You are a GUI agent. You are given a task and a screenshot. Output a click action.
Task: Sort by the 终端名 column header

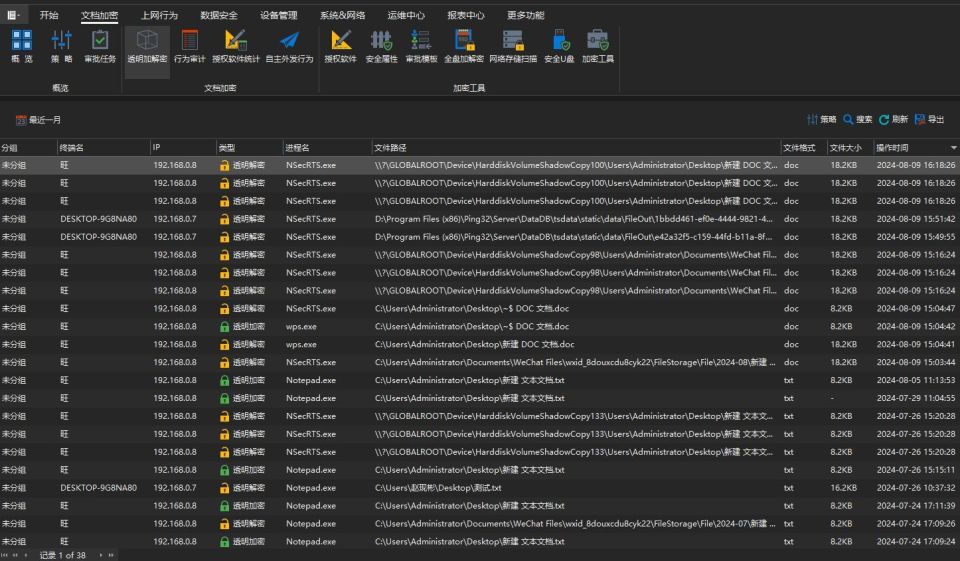[x=103, y=148]
